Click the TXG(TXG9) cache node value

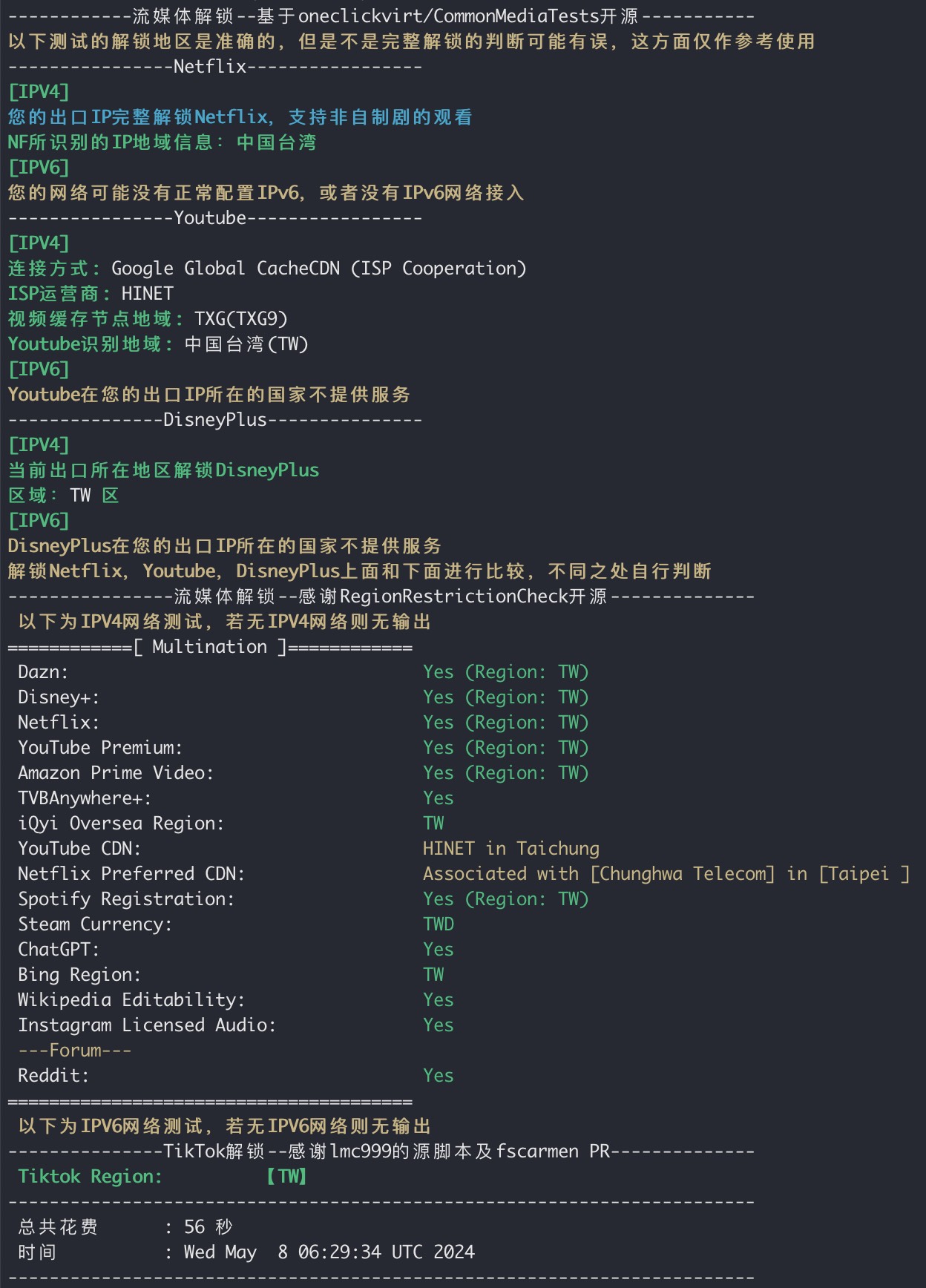[241, 319]
